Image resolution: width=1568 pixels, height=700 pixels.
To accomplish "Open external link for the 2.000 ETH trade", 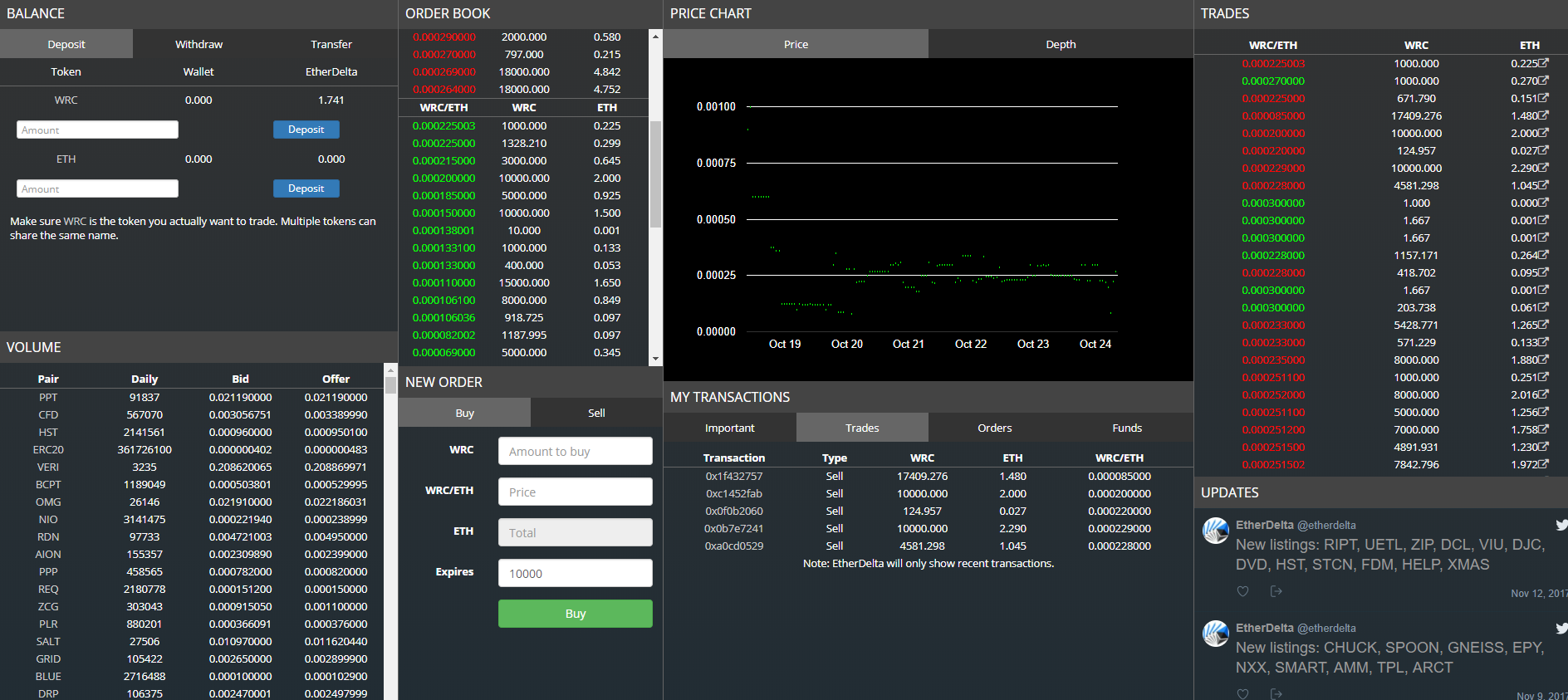I will [1543, 133].
